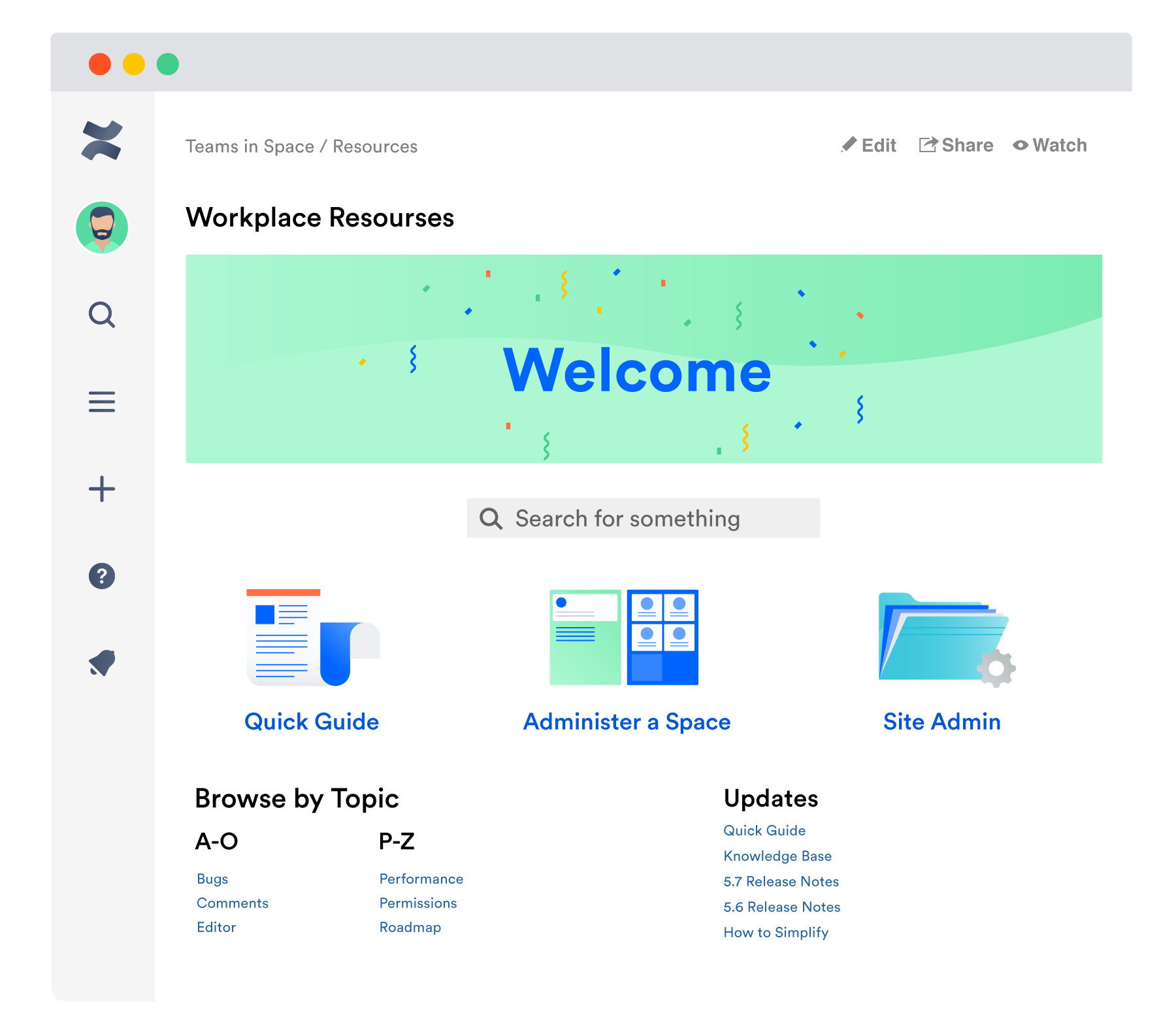The image size is (1176, 1019).
Task: Check notifications with the bell icon
Action: click(x=102, y=663)
